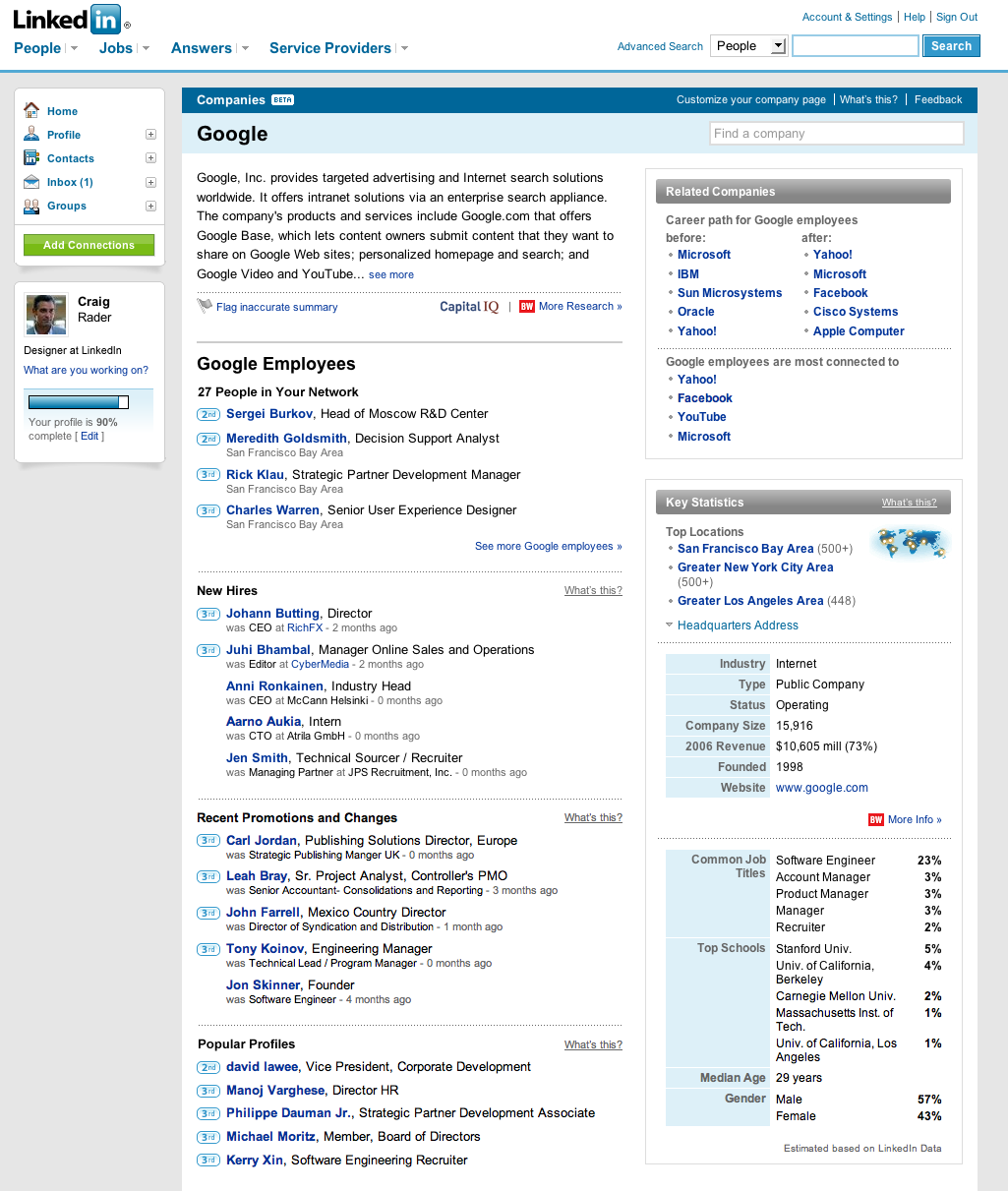1008x1191 pixels.
Task: Open the Service Providers dropdown arrow
Action: tap(404, 48)
